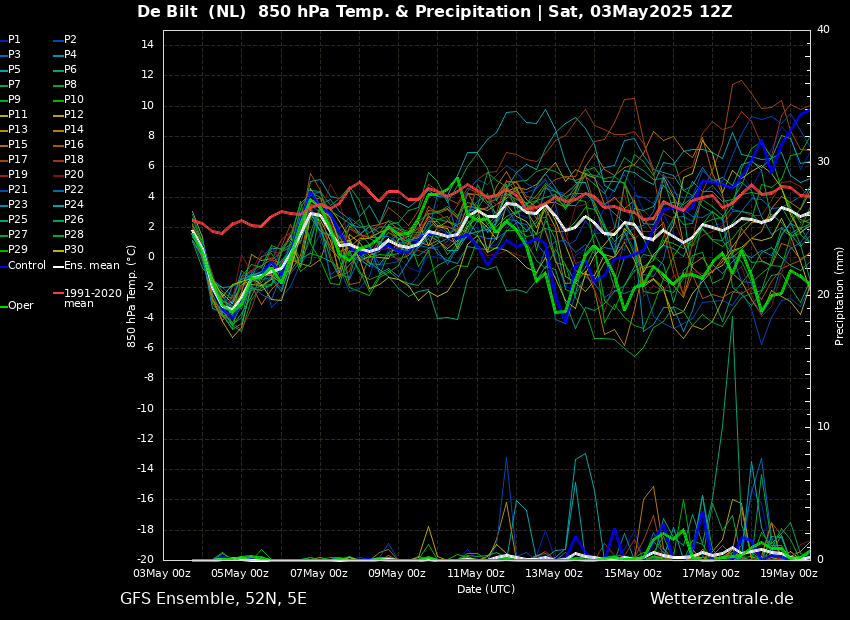Click the Date (UTC) axis label
This screenshot has width=850, height=620.
coord(486,590)
